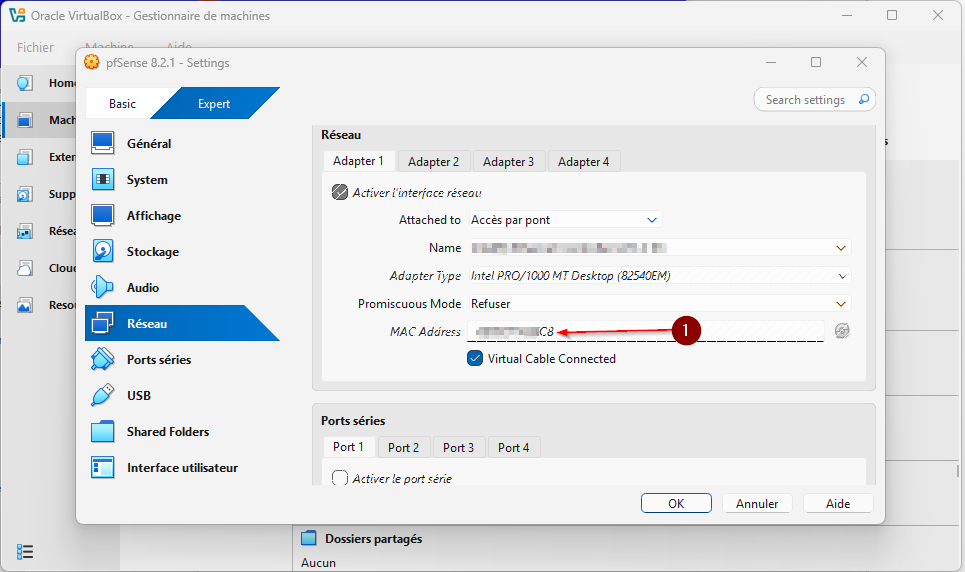Screen dimensions: 965x572
Task: Open Ports séries connector icon
Action: 103,360
